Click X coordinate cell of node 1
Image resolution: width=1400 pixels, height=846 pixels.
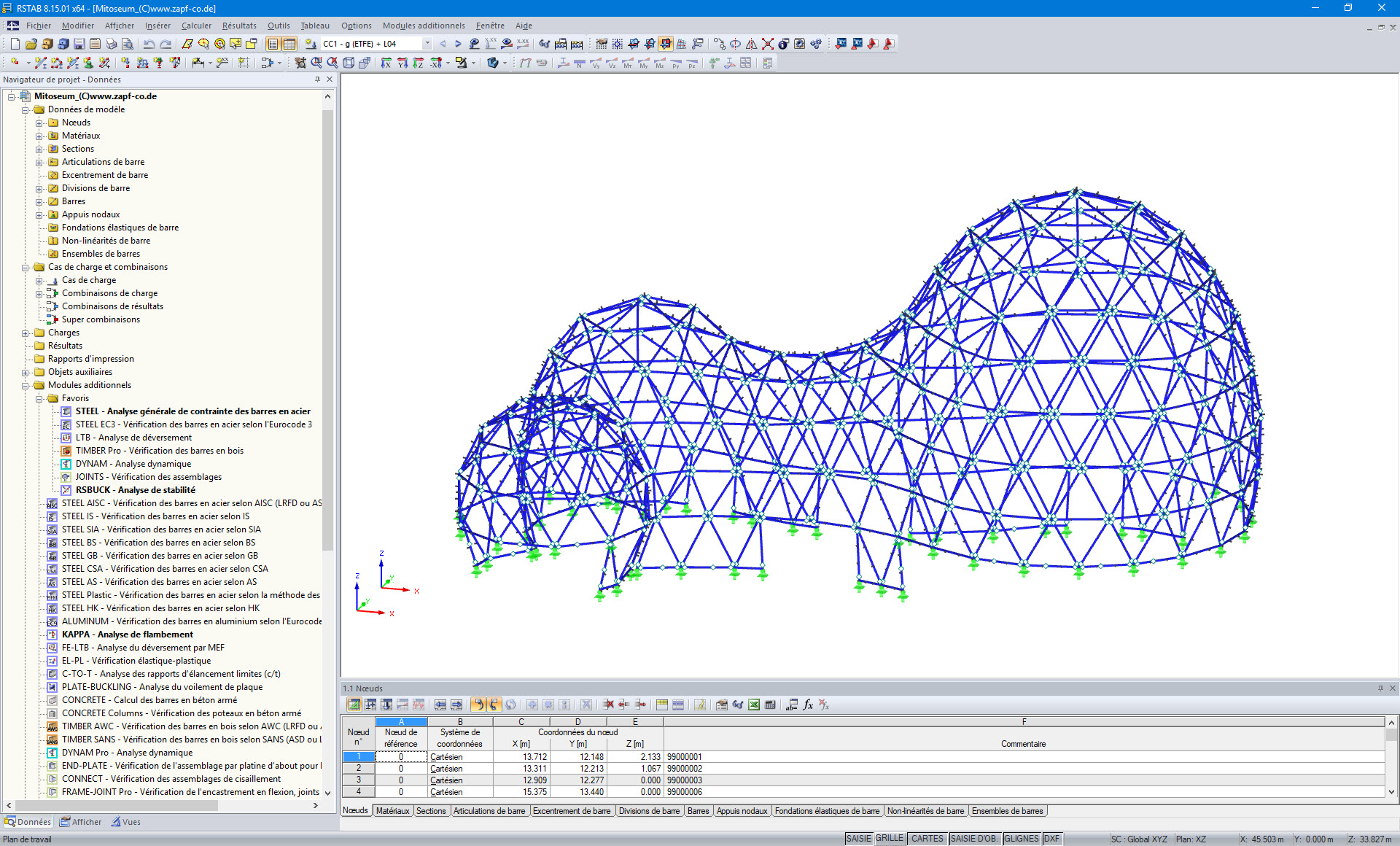pyautogui.click(x=521, y=757)
